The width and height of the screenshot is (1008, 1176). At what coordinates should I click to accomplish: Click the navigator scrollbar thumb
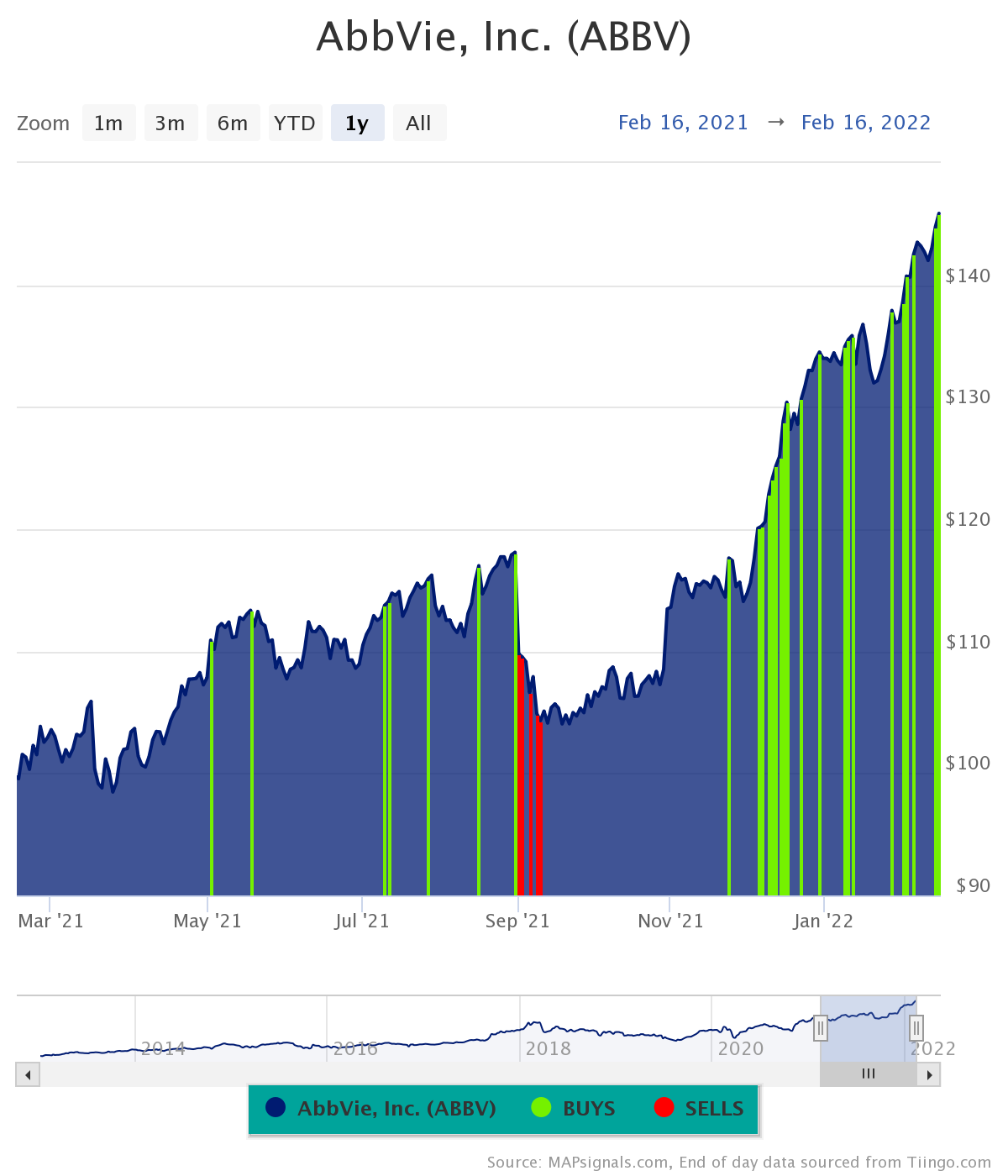point(869,1074)
